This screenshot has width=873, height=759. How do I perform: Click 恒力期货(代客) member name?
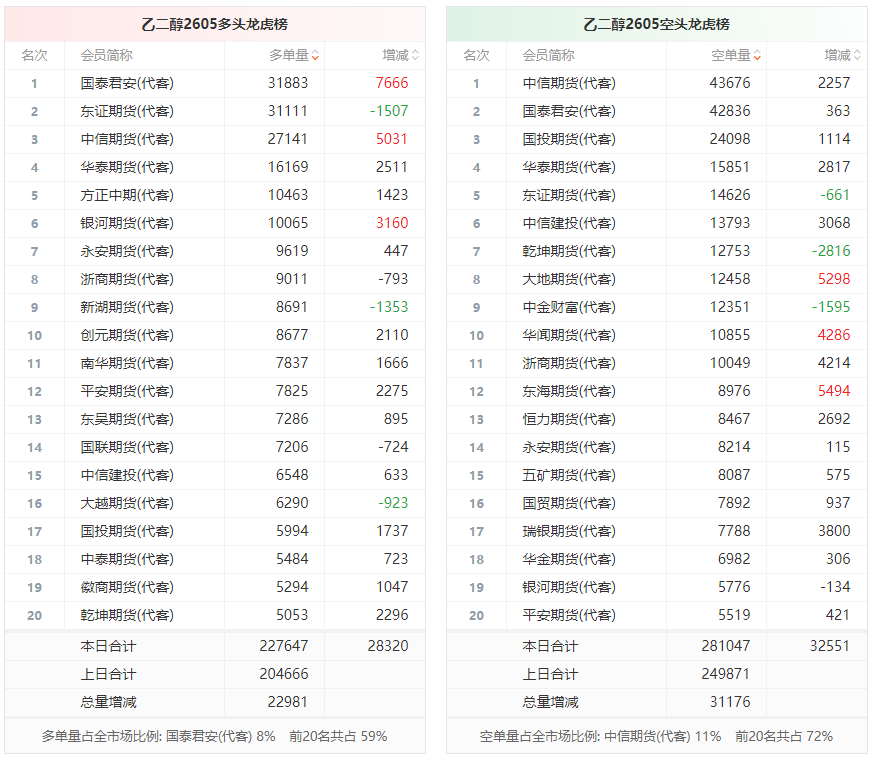click(569, 419)
